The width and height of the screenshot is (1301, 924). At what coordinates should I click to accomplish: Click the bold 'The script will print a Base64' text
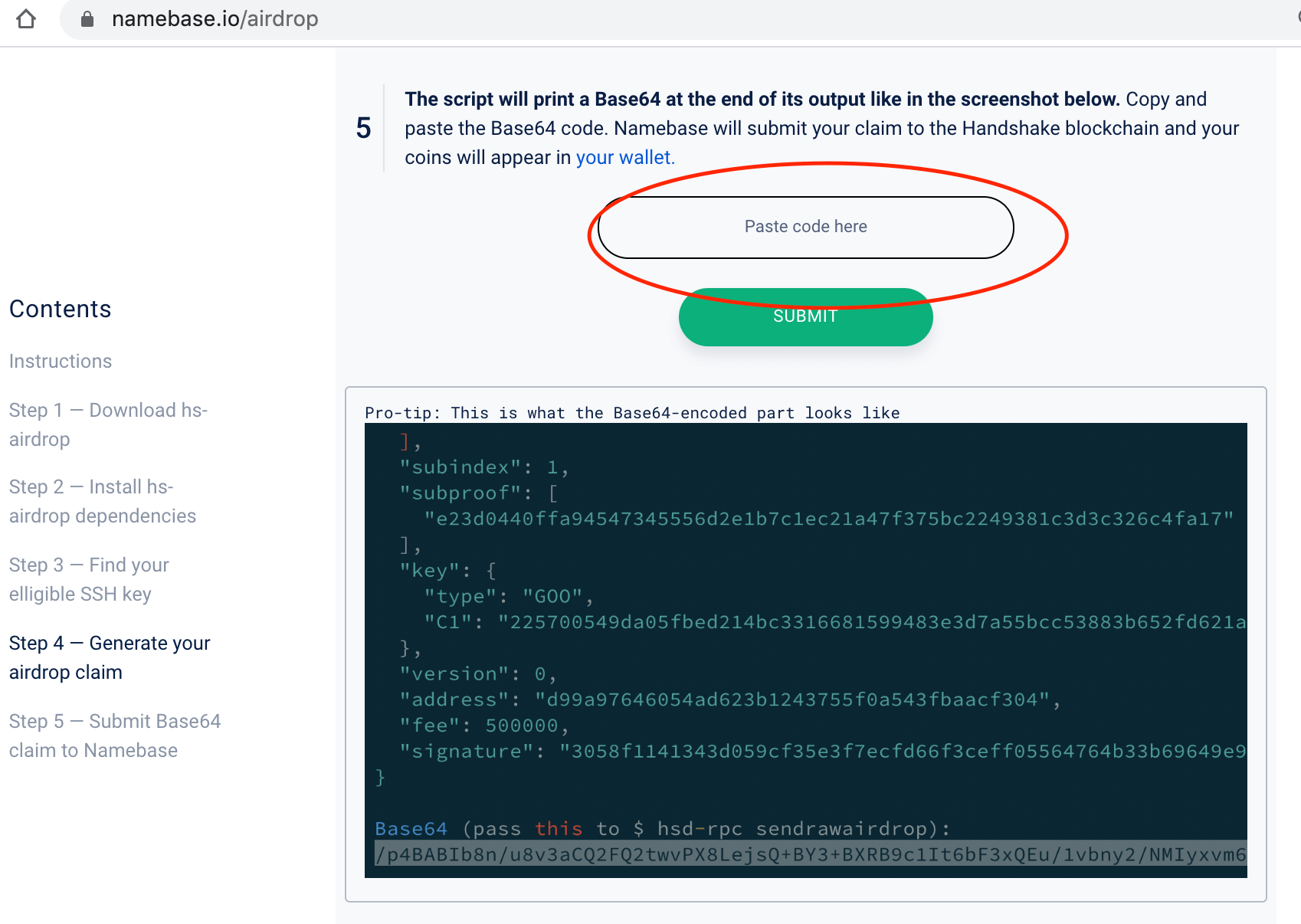(762, 99)
